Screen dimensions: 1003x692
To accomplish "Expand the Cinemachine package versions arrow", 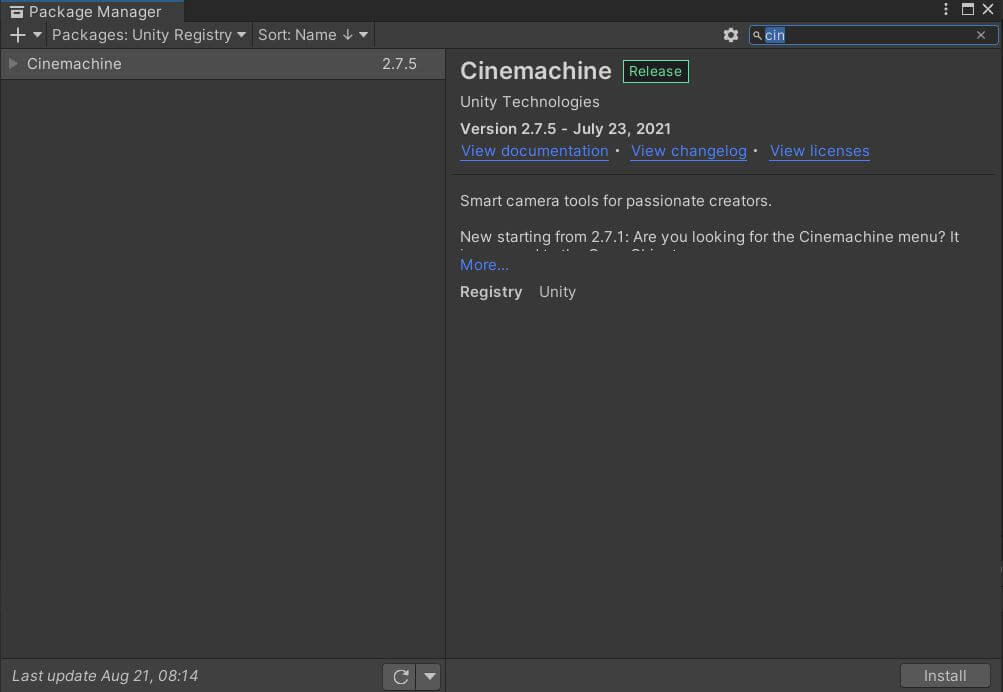I will pyautogui.click(x=13, y=63).
